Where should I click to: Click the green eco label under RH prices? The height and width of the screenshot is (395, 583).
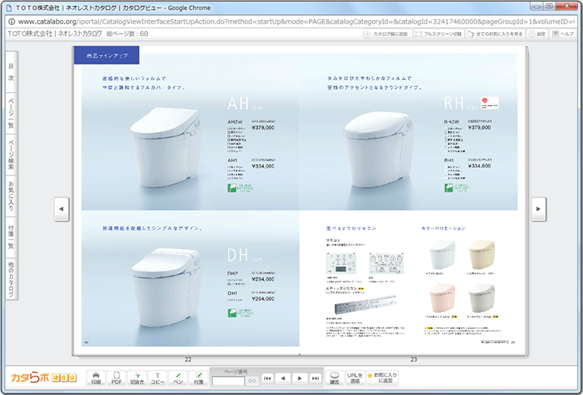click(457, 187)
